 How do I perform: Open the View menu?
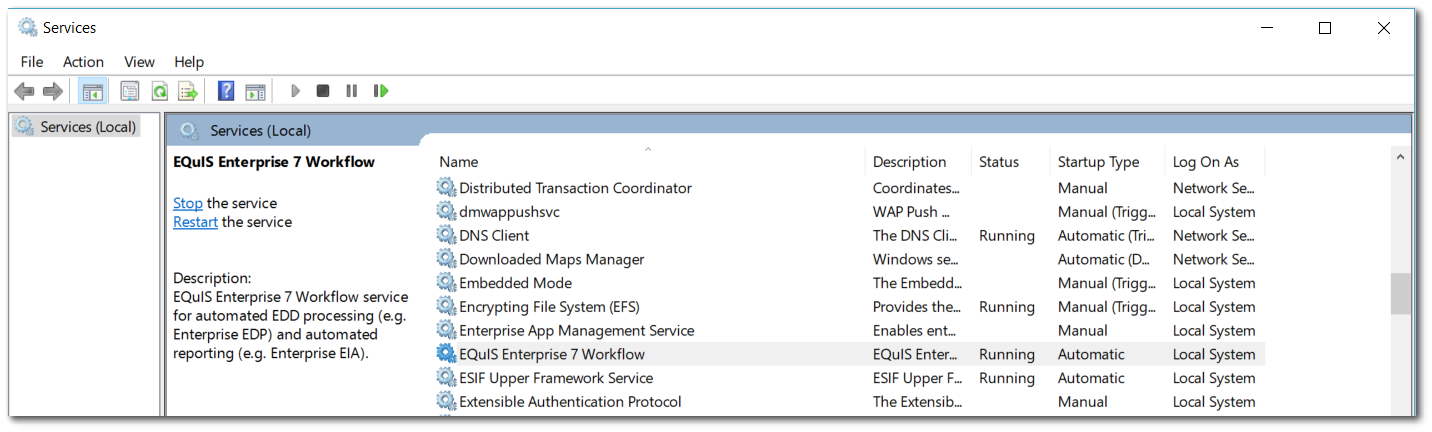coord(139,62)
